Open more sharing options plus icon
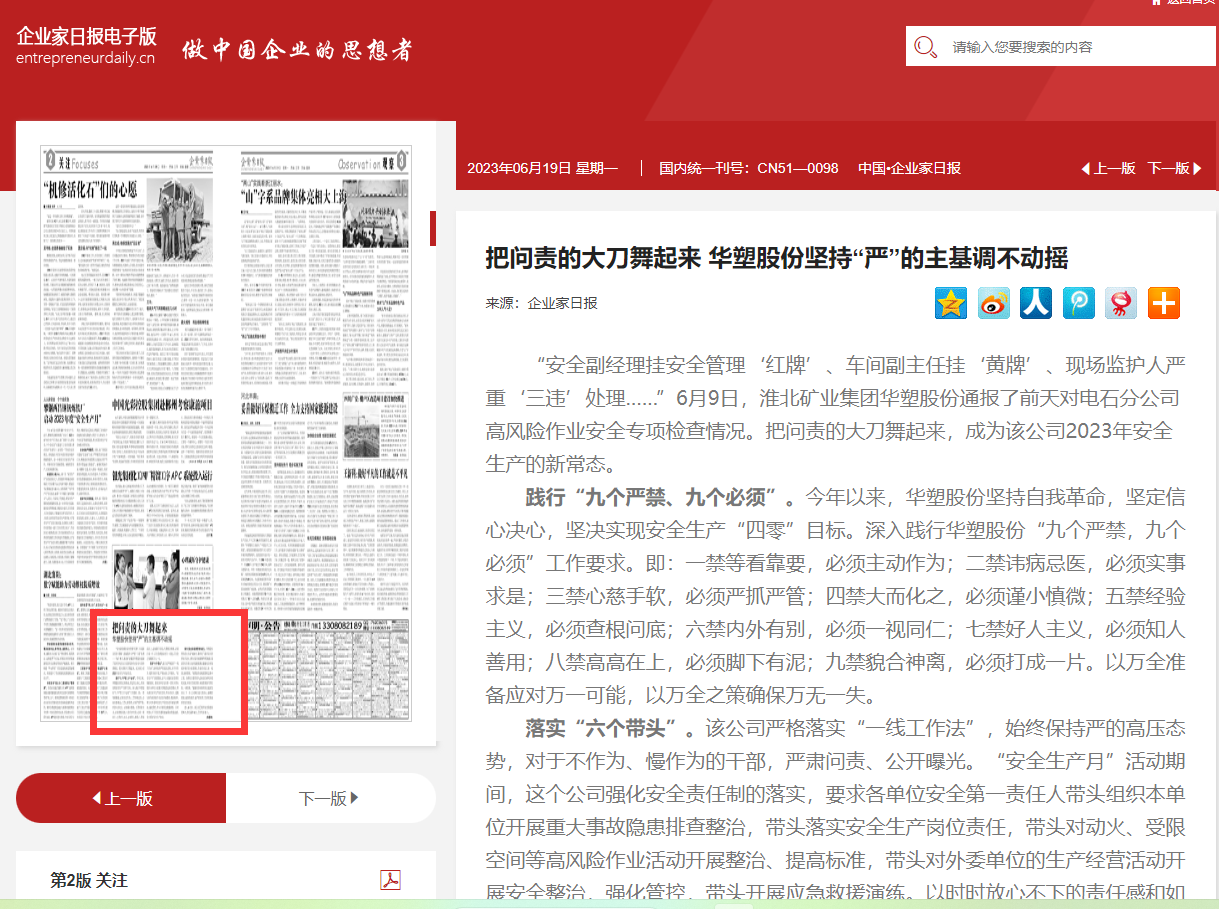The image size is (1219, 909). [1163, 303]
